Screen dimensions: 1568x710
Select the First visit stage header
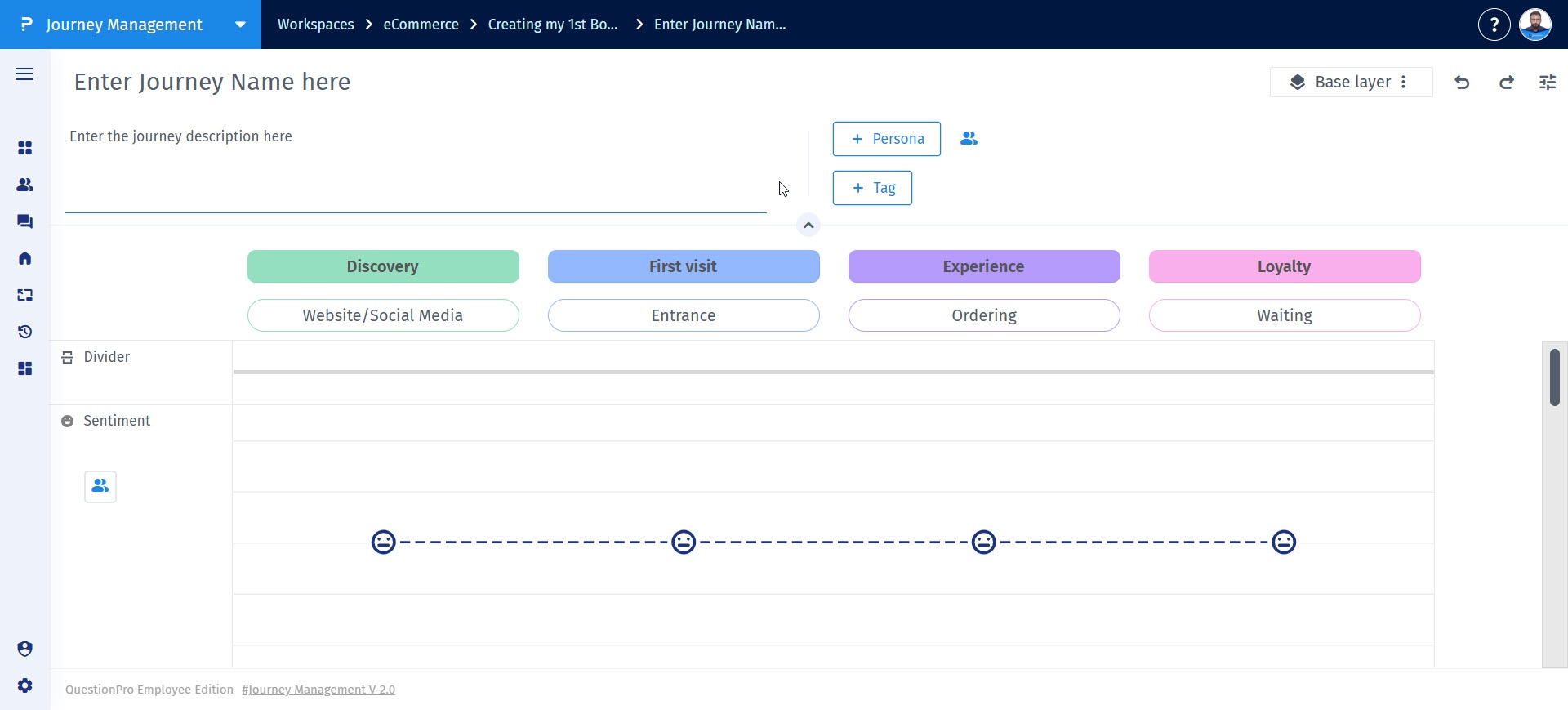coord(684,266)
